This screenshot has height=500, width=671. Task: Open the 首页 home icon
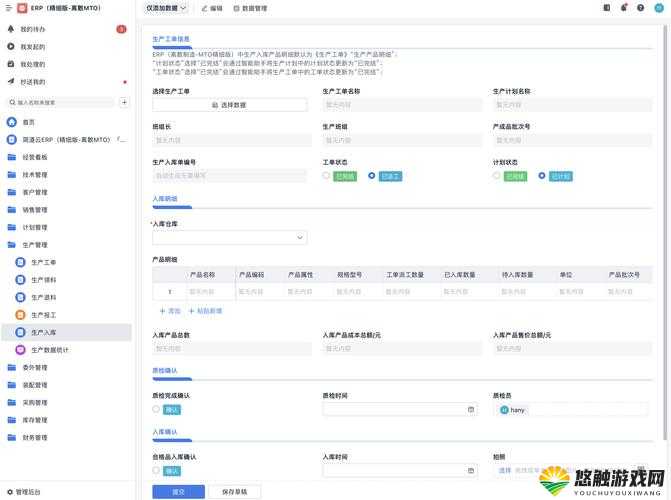(x=12, y=122)
